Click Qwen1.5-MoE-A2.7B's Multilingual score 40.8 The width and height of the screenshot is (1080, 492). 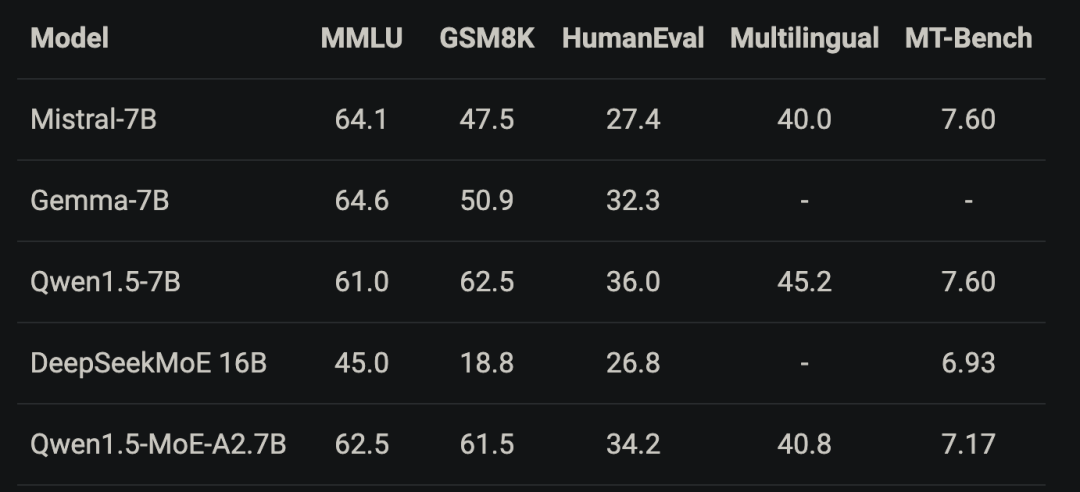[x=804, y=444]
